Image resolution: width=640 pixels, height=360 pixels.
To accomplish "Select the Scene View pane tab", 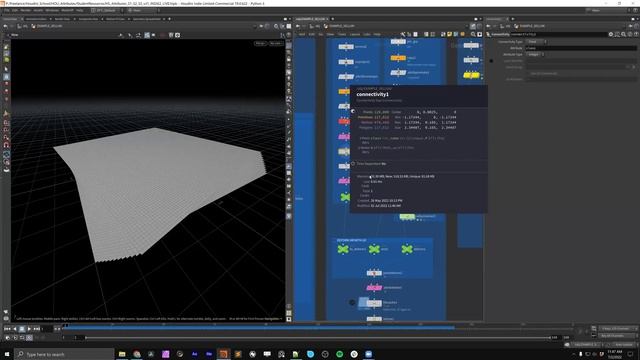I will (x=11, y=19).
